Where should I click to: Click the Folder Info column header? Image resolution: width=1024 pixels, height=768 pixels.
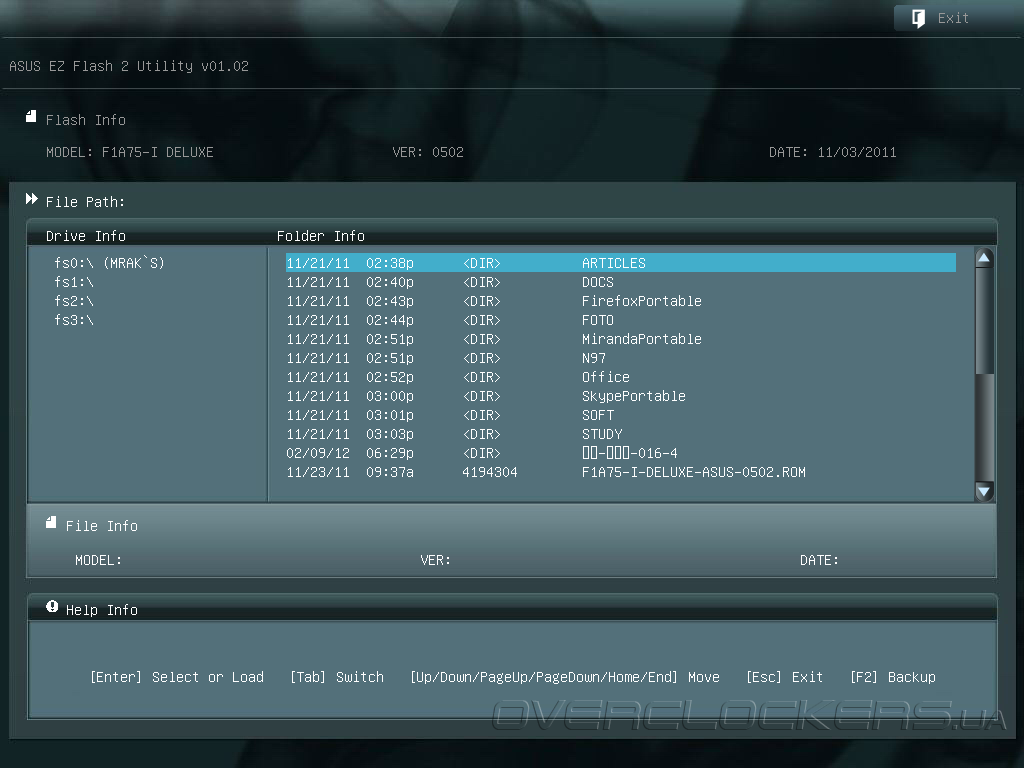point(321,236)
